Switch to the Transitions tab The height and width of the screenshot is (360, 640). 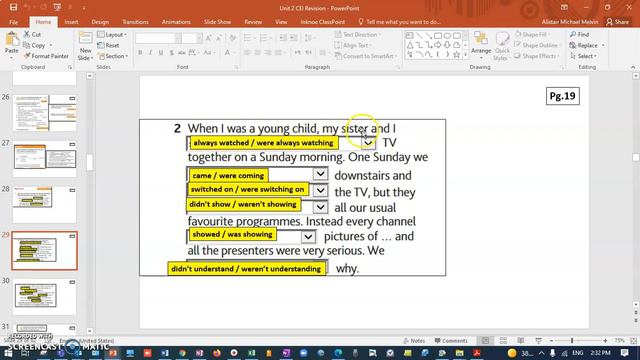click(135, 22)
